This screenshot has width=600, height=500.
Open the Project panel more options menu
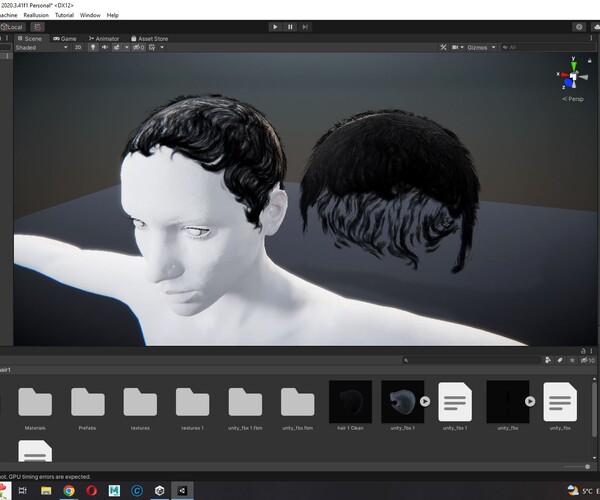click(x=592, y=351)
